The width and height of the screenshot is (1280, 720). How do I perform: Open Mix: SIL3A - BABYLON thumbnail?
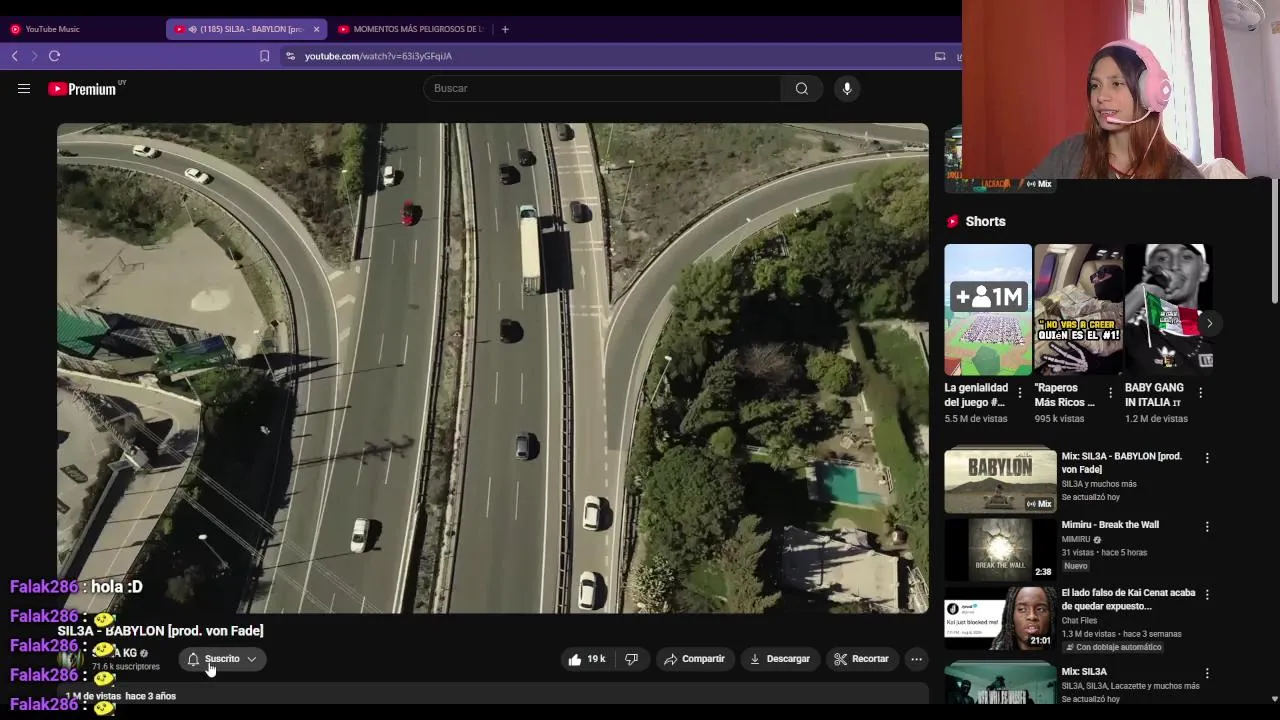(1000, 480)
